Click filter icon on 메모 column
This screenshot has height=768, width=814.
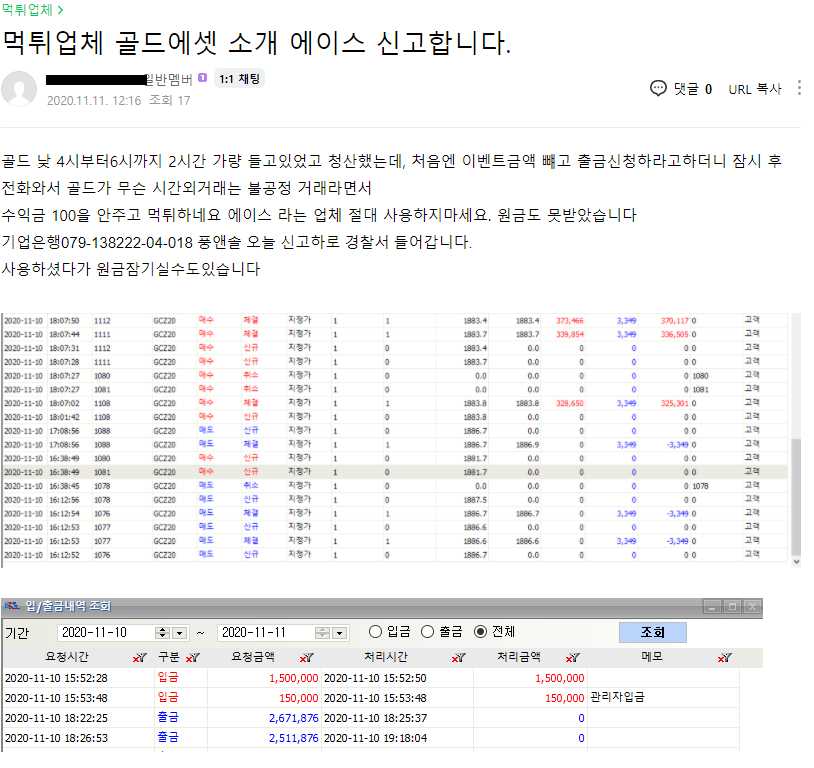pos(725,658)
